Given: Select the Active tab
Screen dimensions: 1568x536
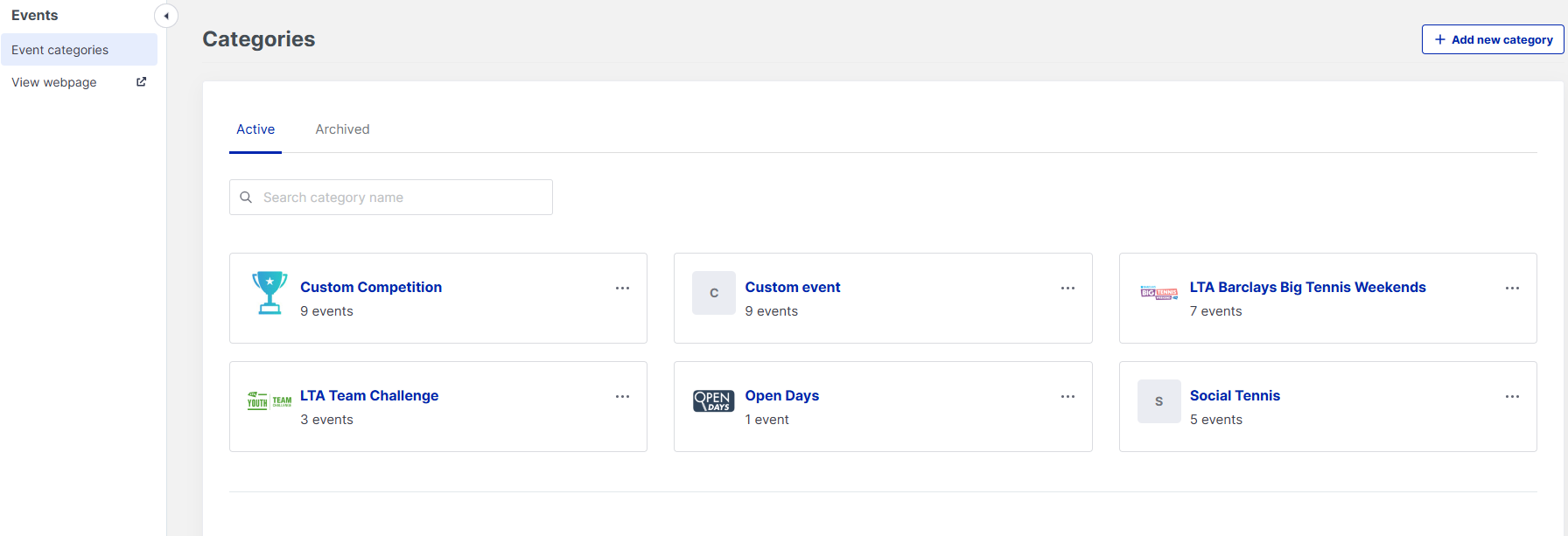Looking at the screenshot, I should 255,129.
